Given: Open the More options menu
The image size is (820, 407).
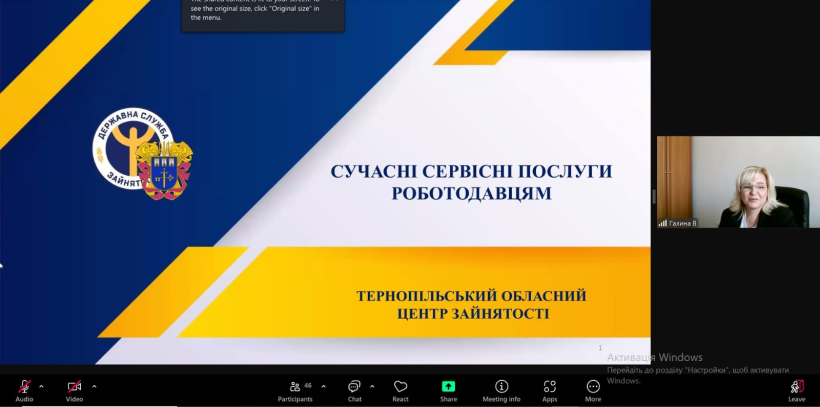Looking at the screenshot, I should pos(593,391).
